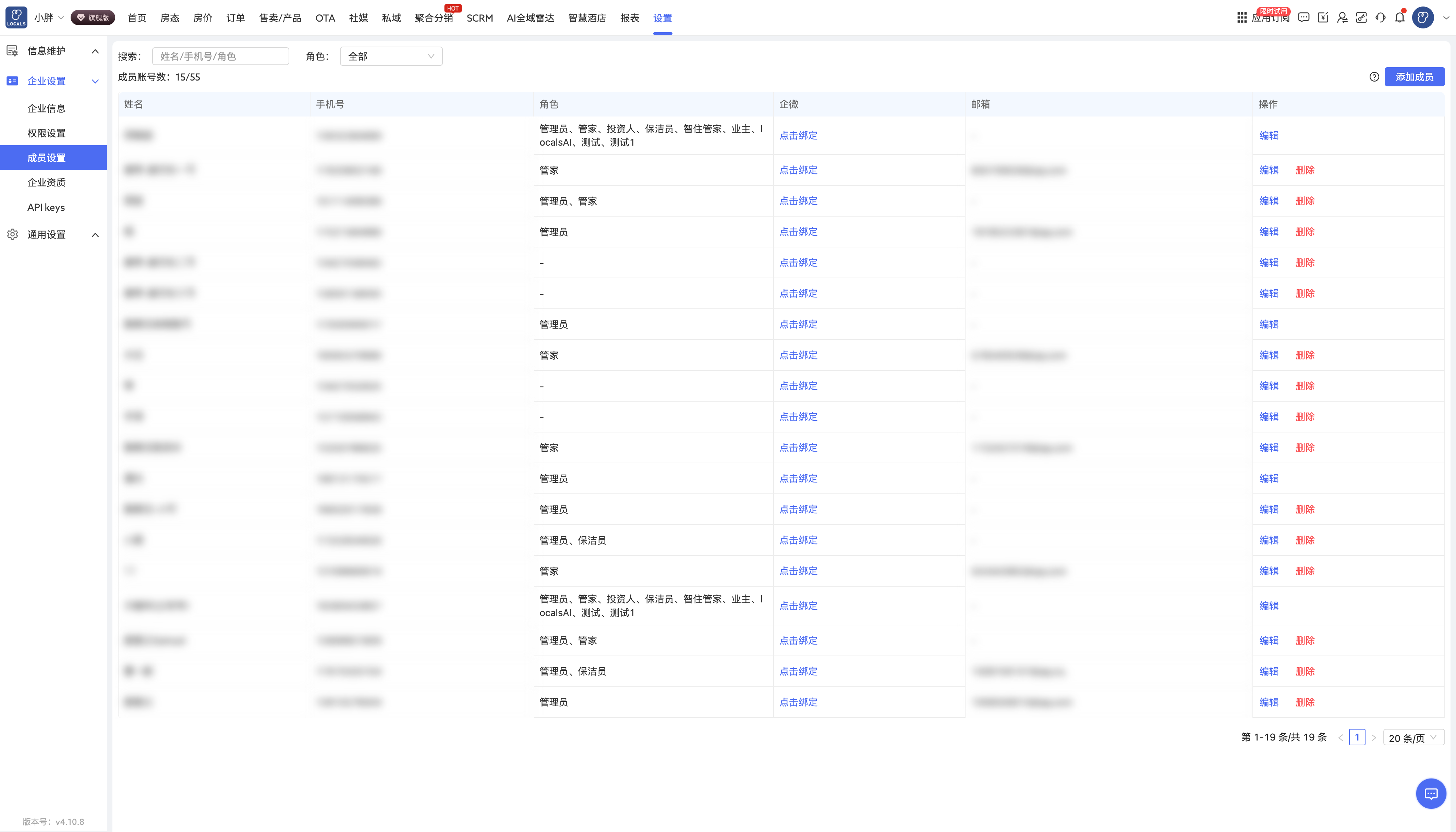Open the app grid icon beside 应用订阅
Viewport: 1456px width, 832px height.
(x=1242, y=18)
